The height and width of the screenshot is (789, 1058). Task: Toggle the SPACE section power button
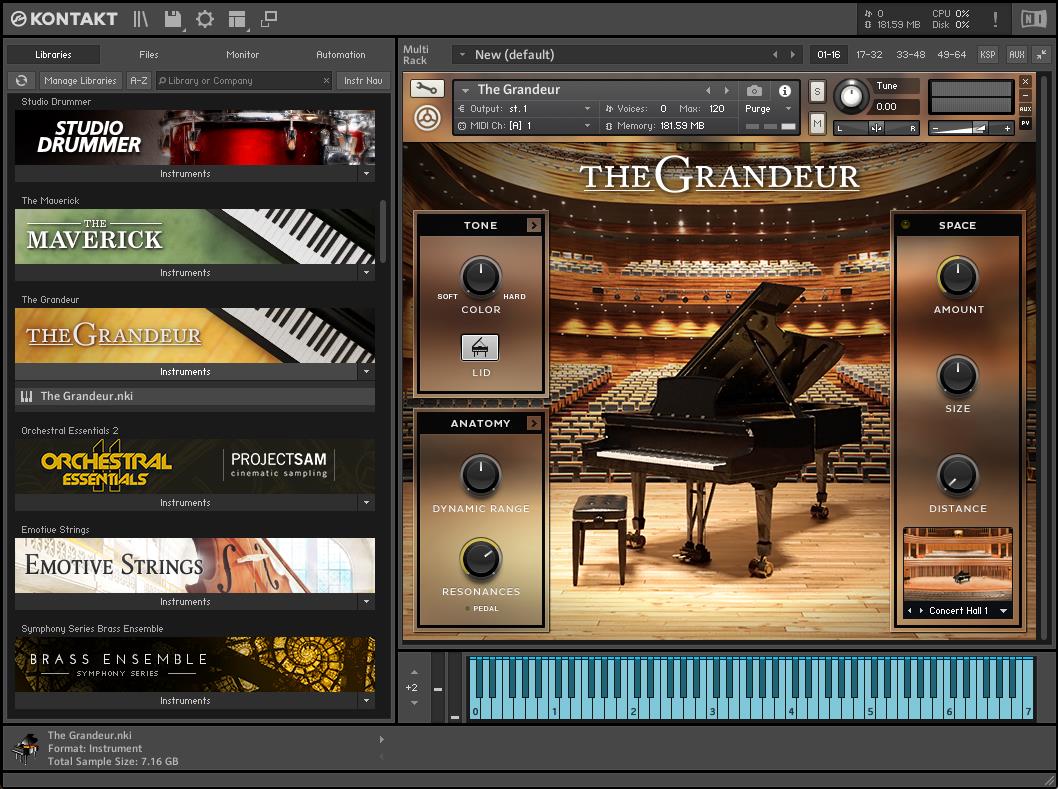[x=906, y=225]
